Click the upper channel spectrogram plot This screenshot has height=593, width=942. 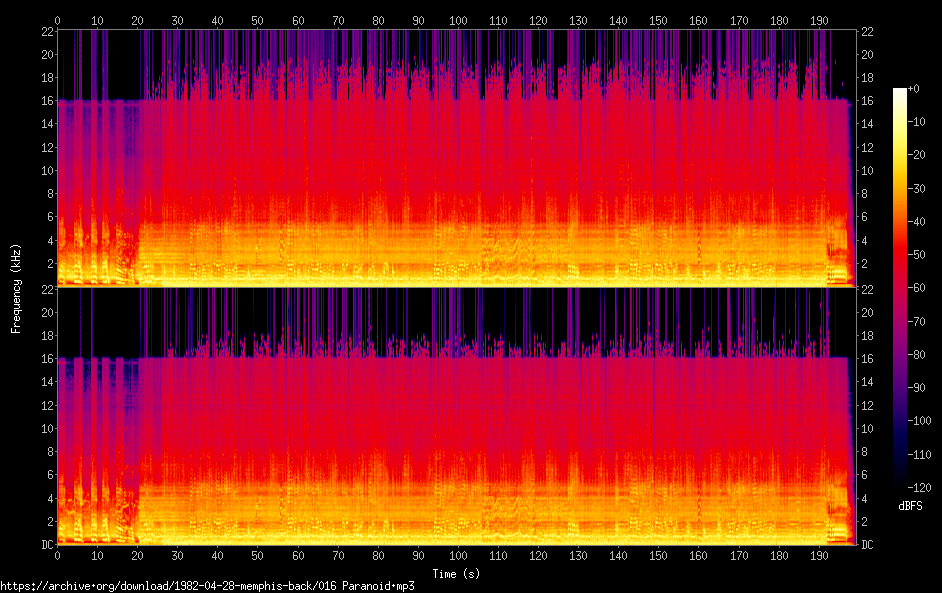point(457,158)
